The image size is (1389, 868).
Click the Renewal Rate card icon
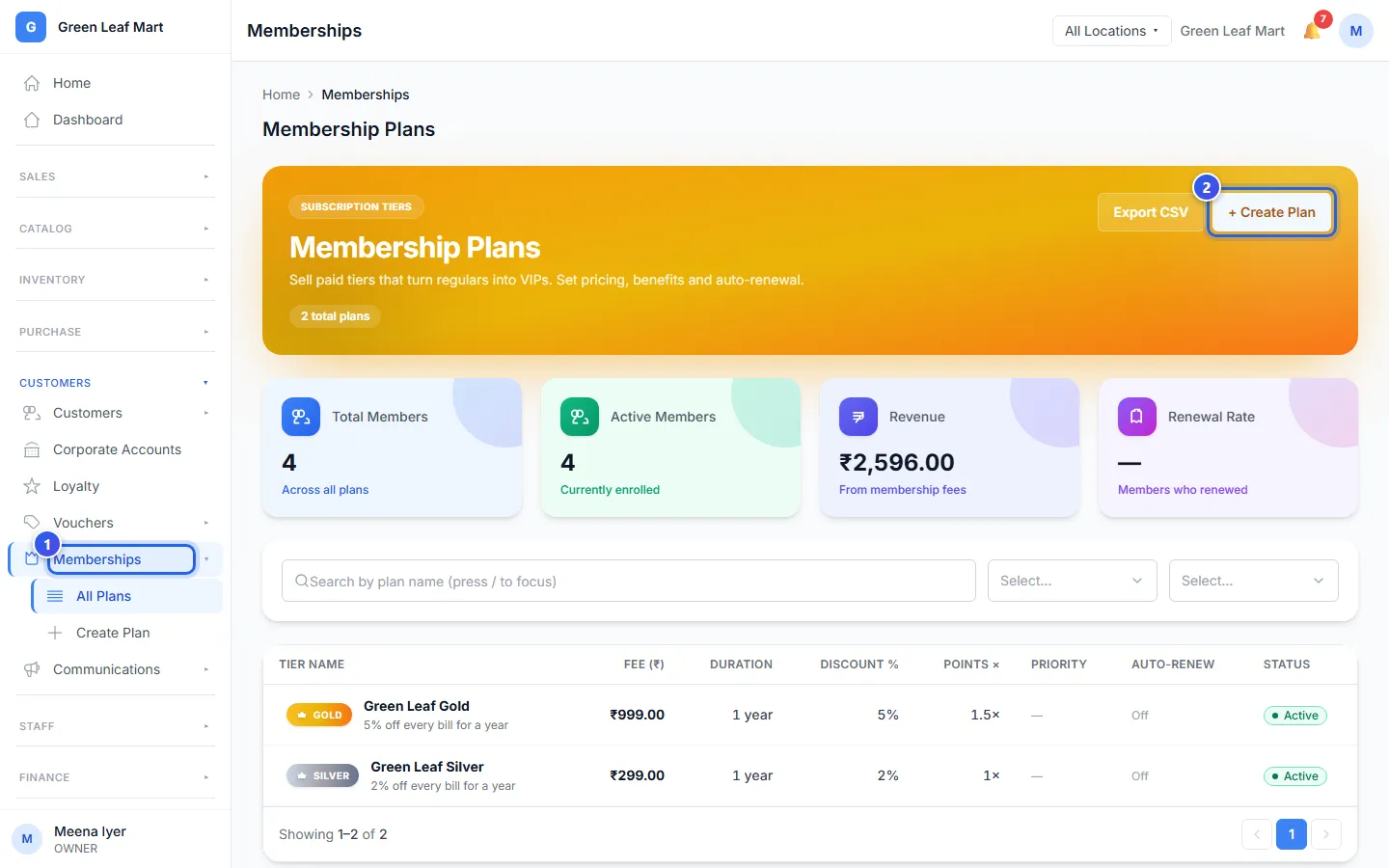(1137, 417)
